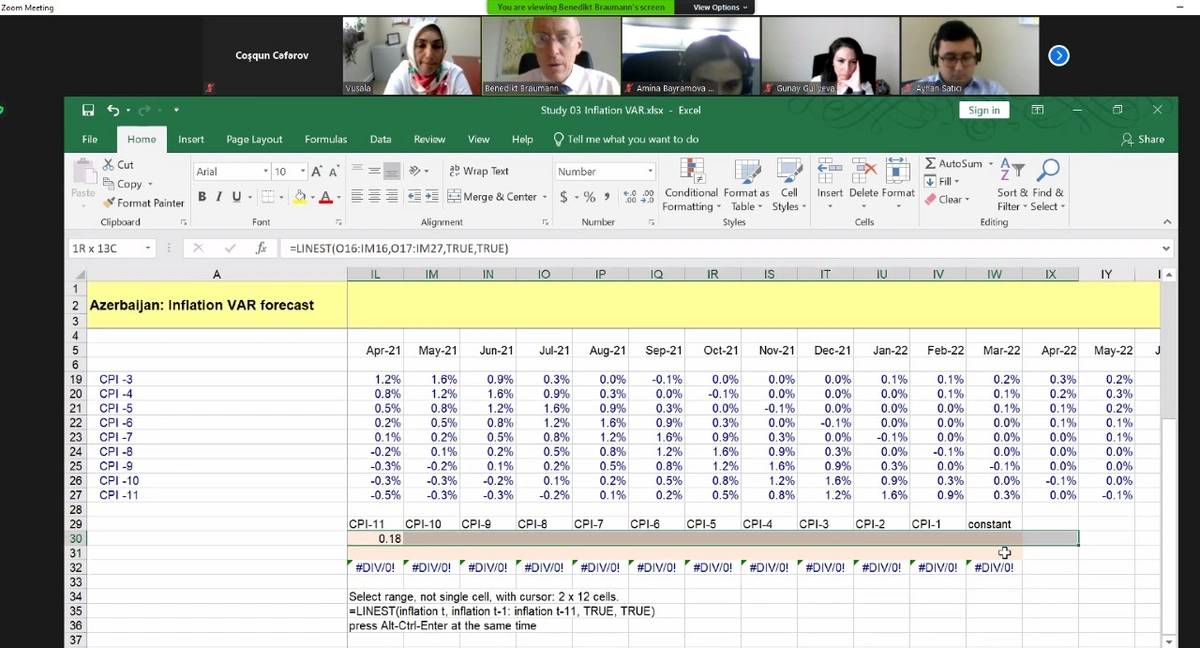
Task: Click the Sign in button
Action: tap(984, 110)
